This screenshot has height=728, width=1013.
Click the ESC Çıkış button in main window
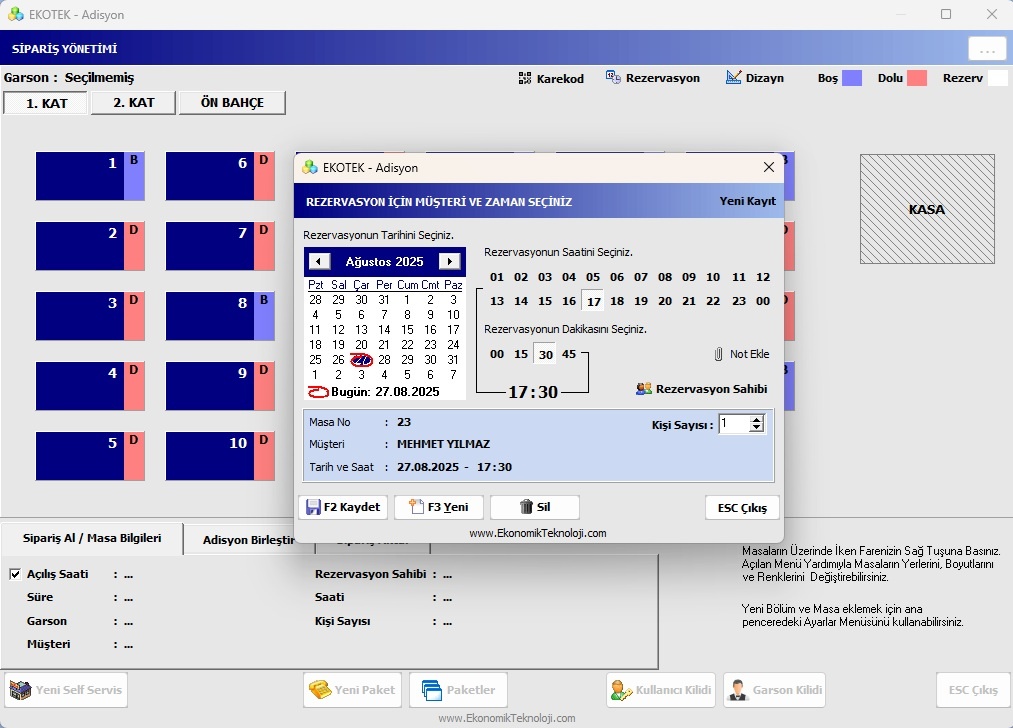coord(973,690)
